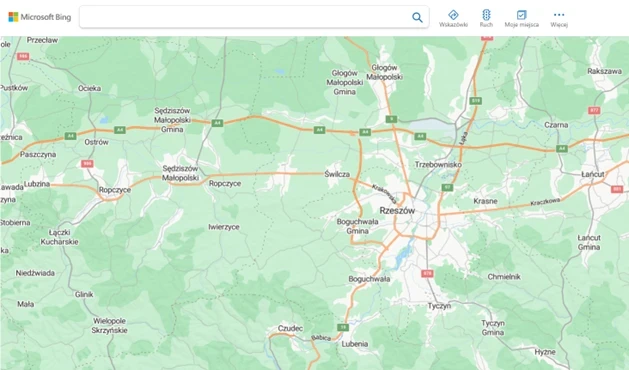Select the Rzeszów city label
629x370 pixels.
397,211
